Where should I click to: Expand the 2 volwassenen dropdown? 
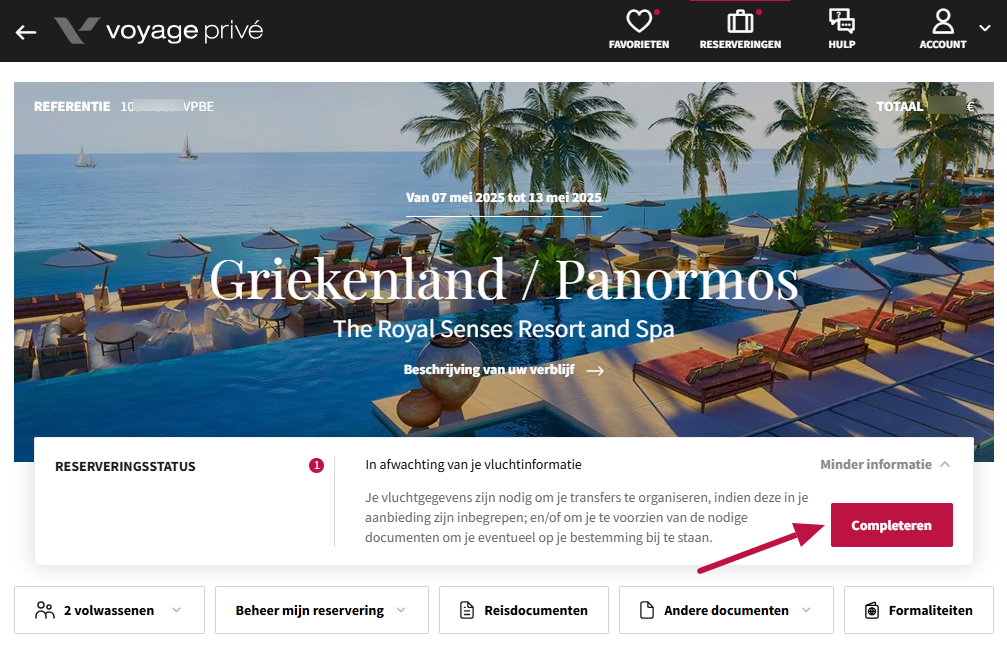click(x=109, y=610)
